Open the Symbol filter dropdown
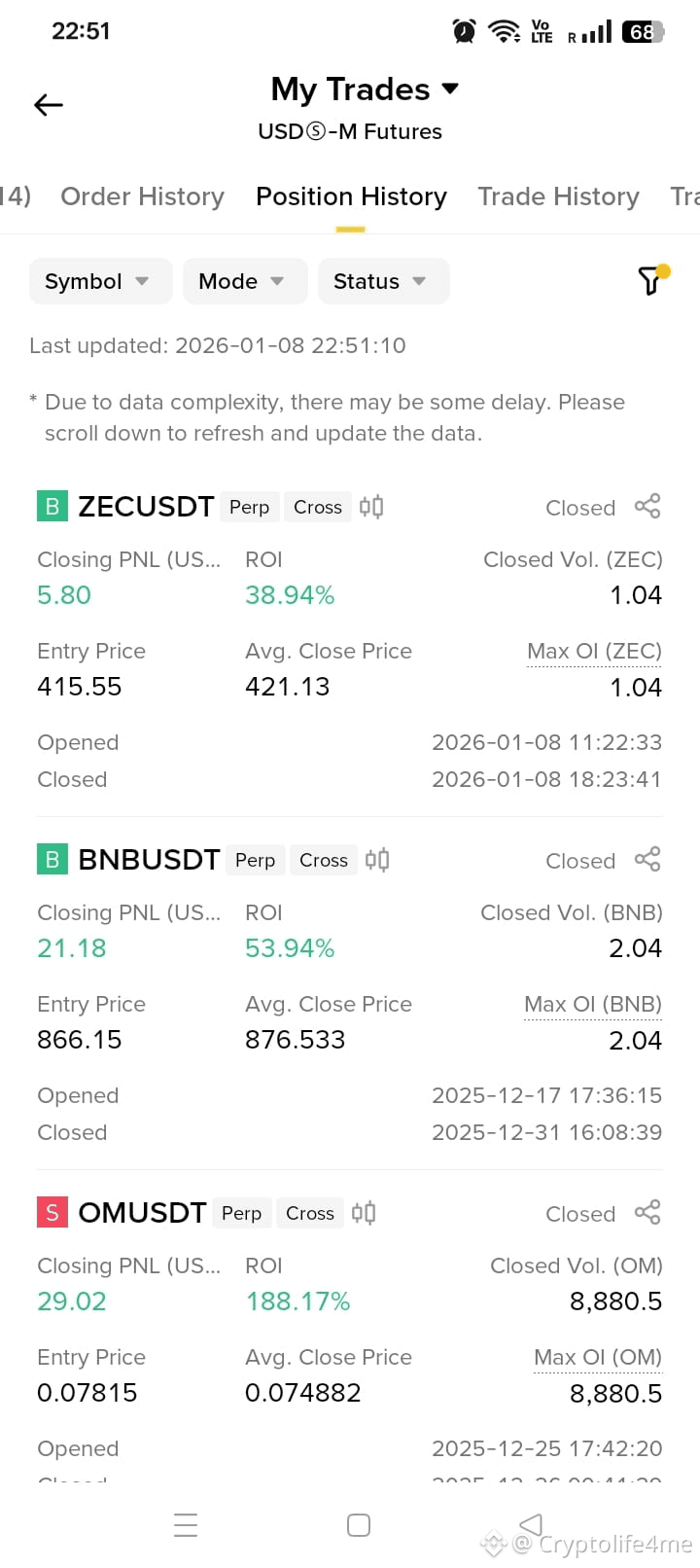700x1568 pixels. tap(100, 281)
